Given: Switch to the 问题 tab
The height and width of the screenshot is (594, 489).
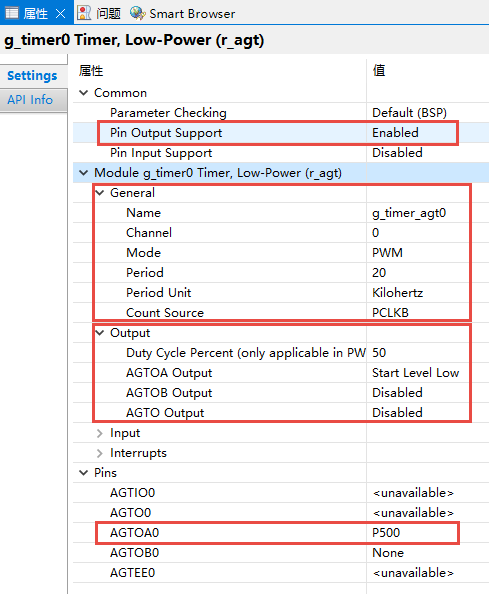Looking at the screenshot, I should coord(108,14).
